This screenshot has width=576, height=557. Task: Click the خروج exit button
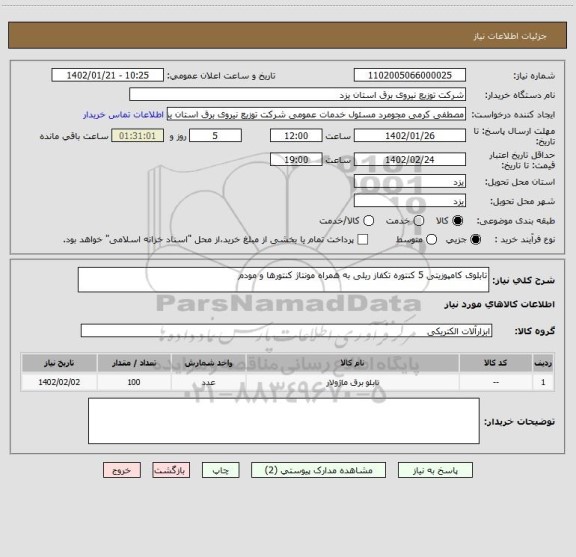tap(122, 470)
